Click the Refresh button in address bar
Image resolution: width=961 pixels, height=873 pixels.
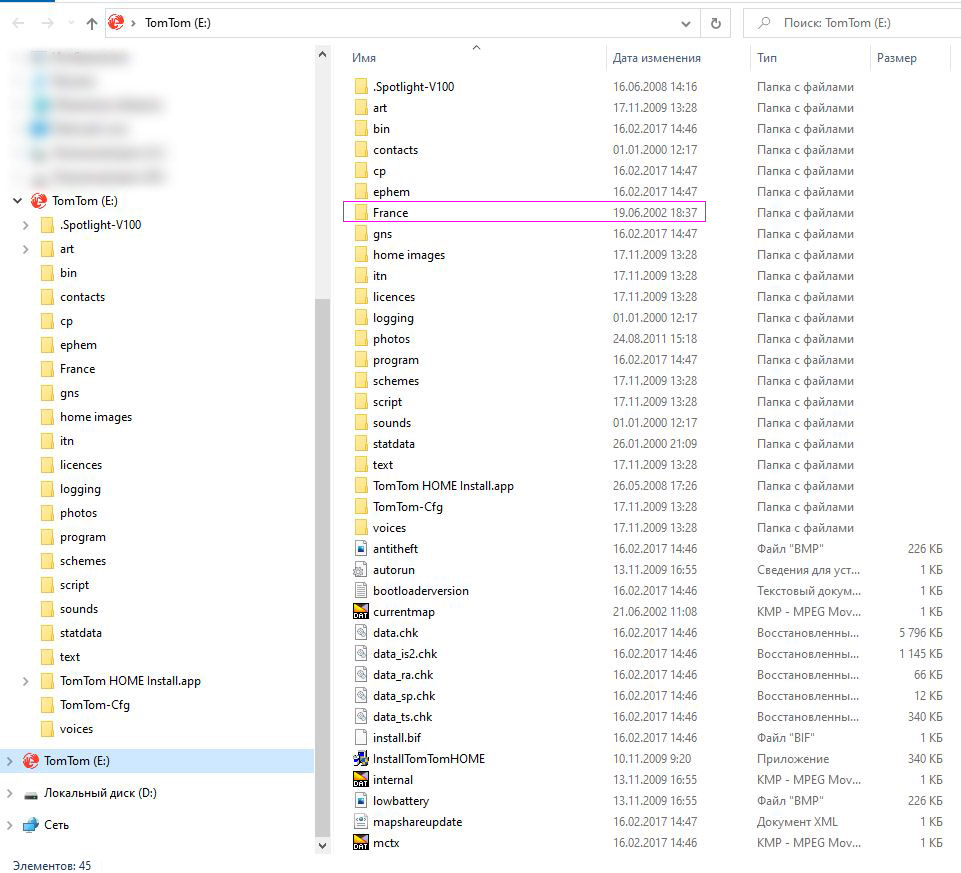tap(715, 23)
